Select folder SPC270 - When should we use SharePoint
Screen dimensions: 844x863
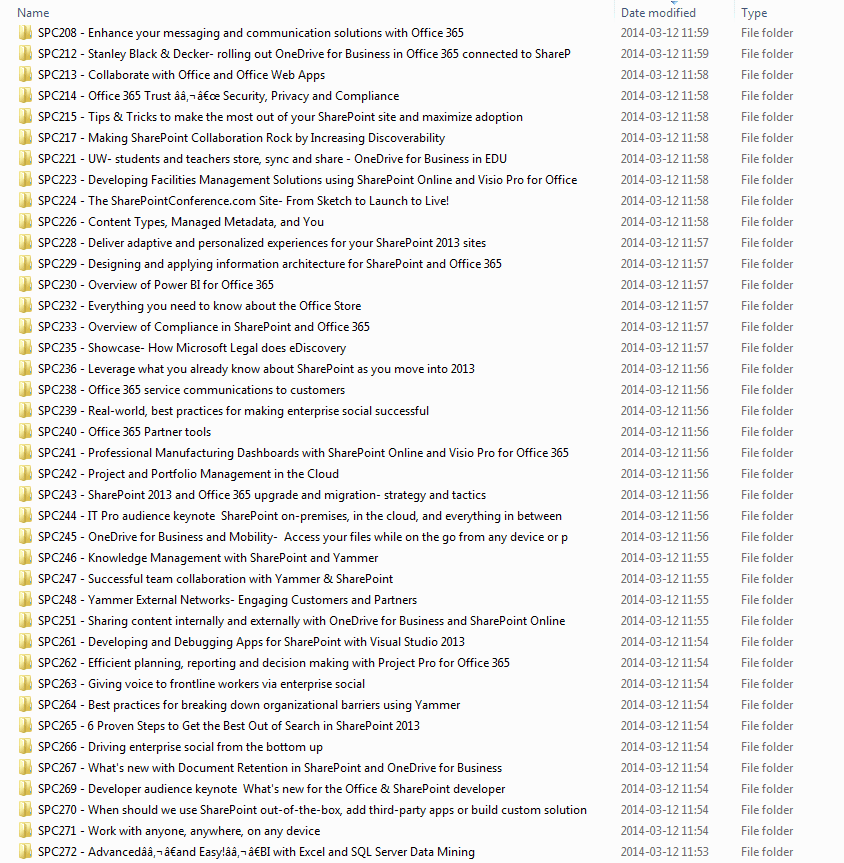[x=312, y=810]
